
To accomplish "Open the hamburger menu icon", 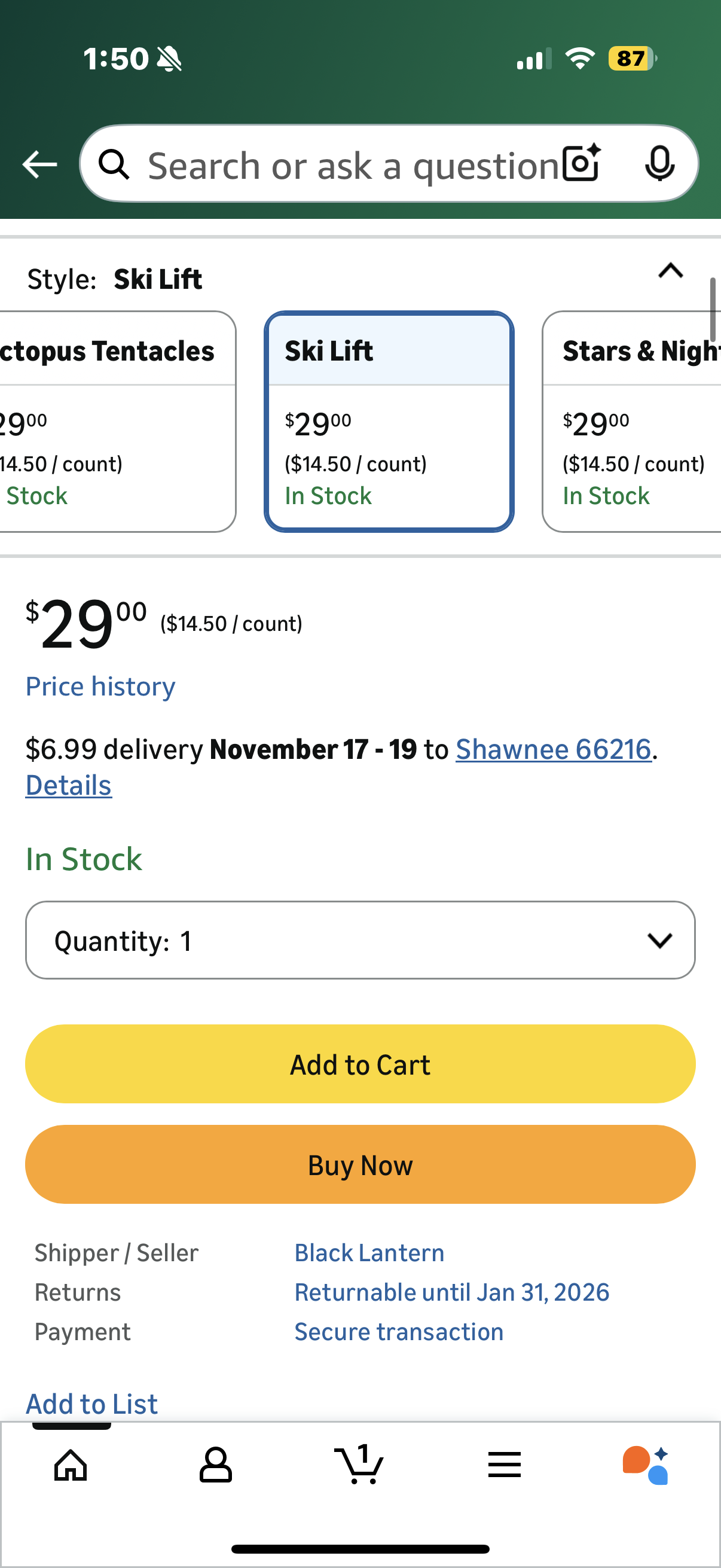I will pos(504,1465).
